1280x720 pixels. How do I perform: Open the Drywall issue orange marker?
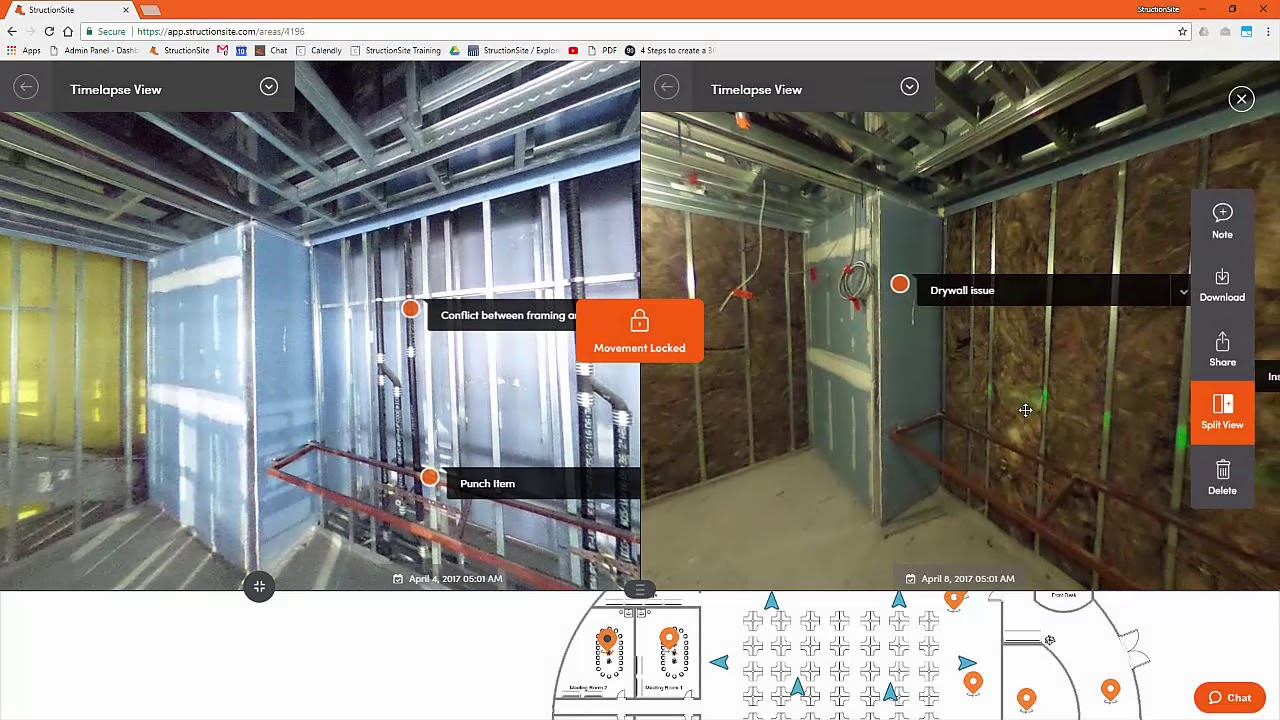point(900,285)
